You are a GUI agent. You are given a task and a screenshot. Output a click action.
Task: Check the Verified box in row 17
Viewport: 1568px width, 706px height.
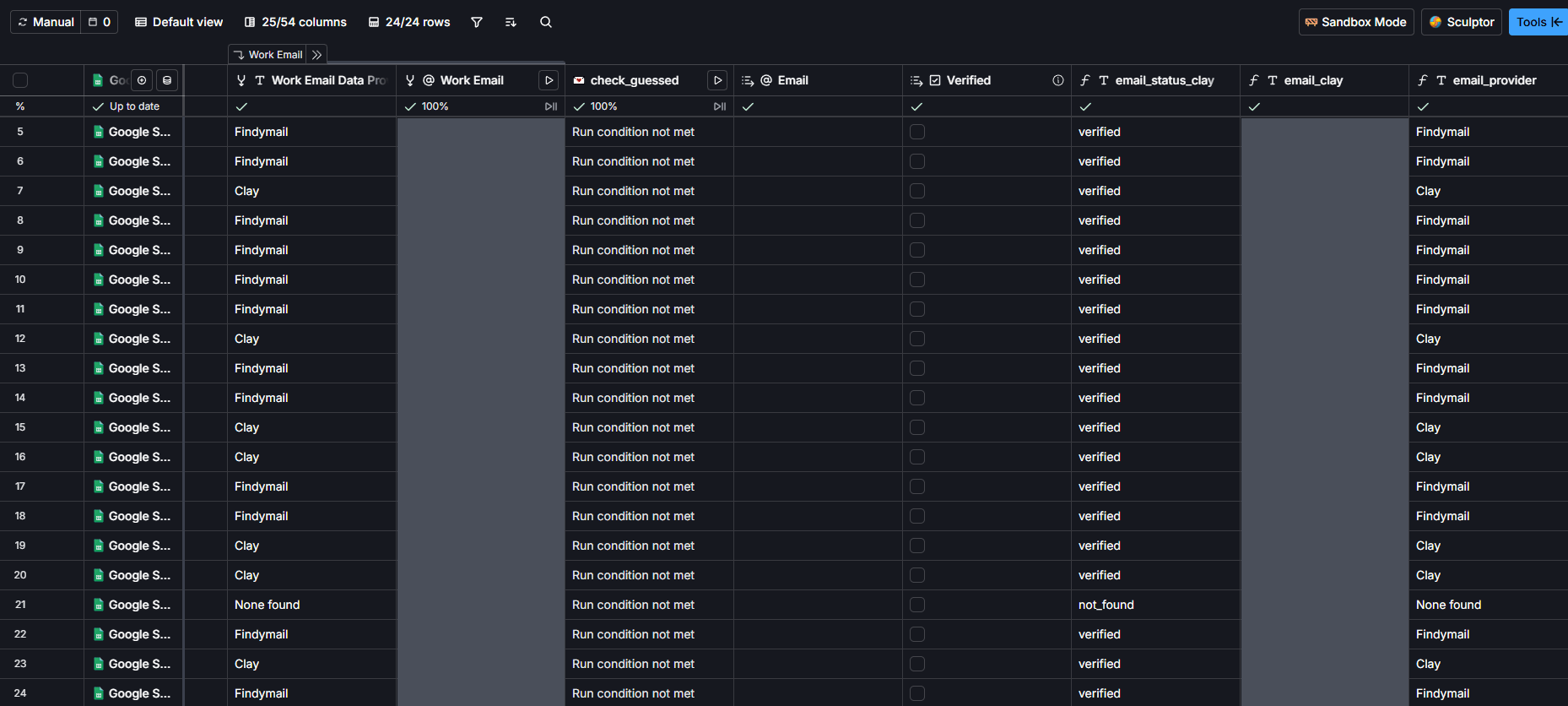(x=917, y=486)
